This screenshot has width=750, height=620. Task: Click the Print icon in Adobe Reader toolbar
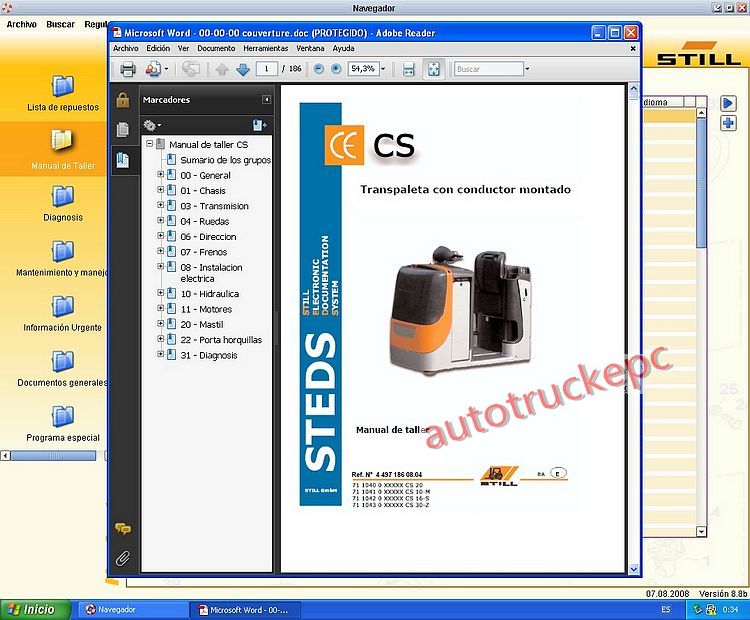pos(127,69)
